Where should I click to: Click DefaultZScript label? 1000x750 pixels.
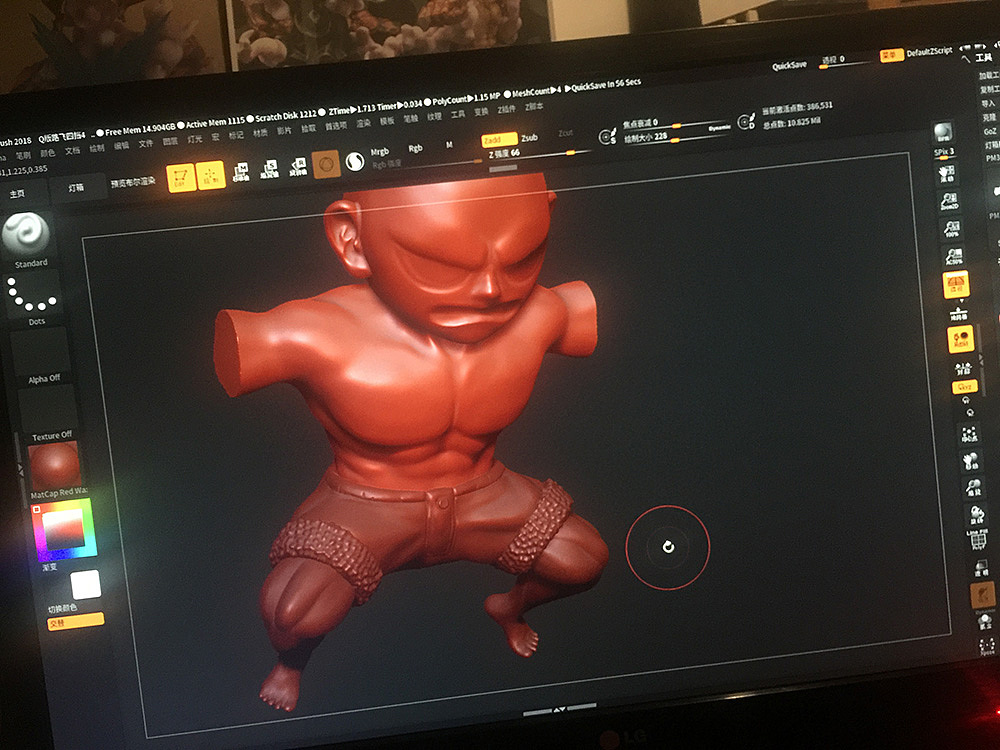click(x=929, y=51)
